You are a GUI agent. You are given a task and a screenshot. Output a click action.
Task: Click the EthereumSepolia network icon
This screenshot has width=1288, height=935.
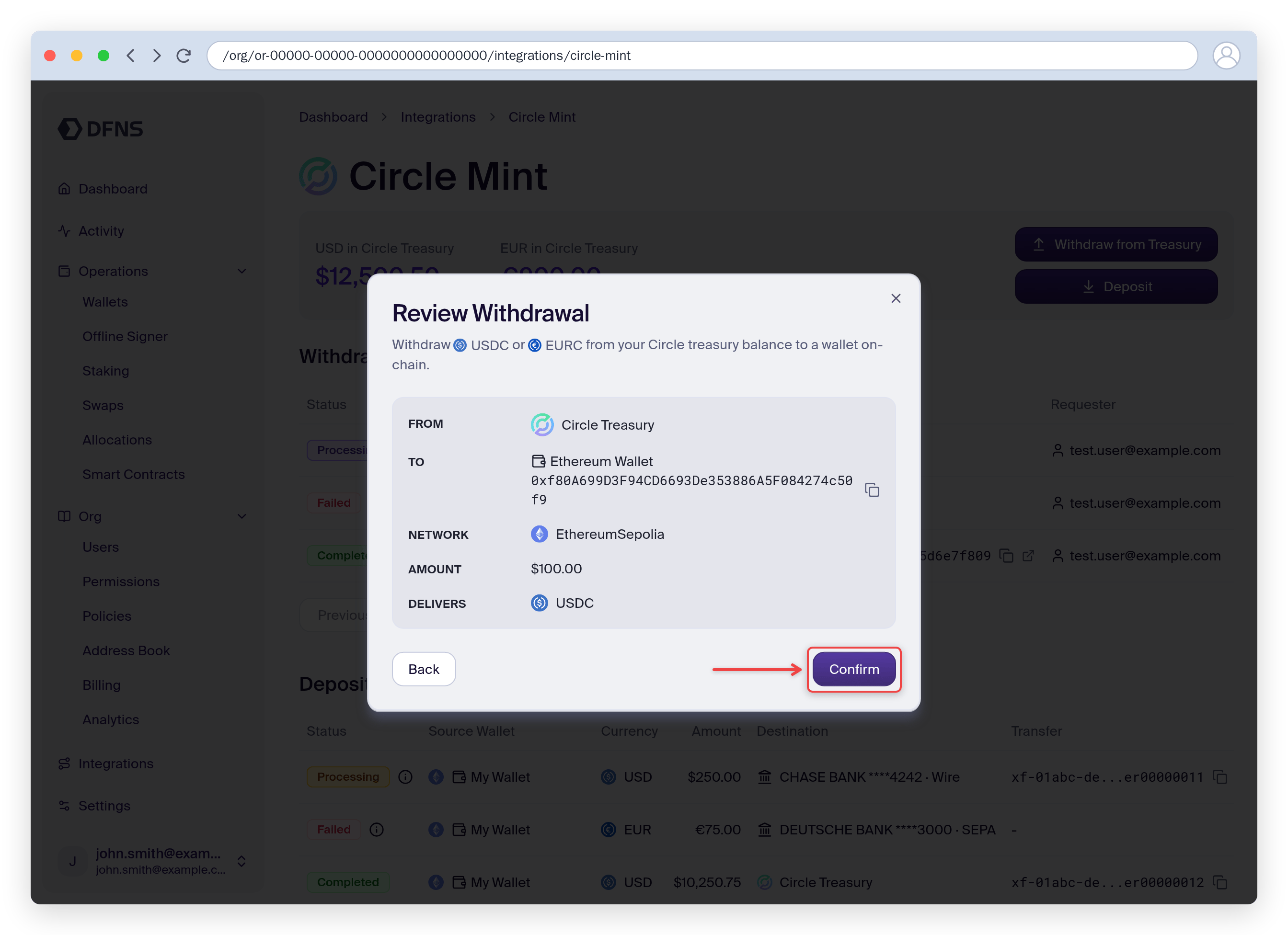point(539,534)
